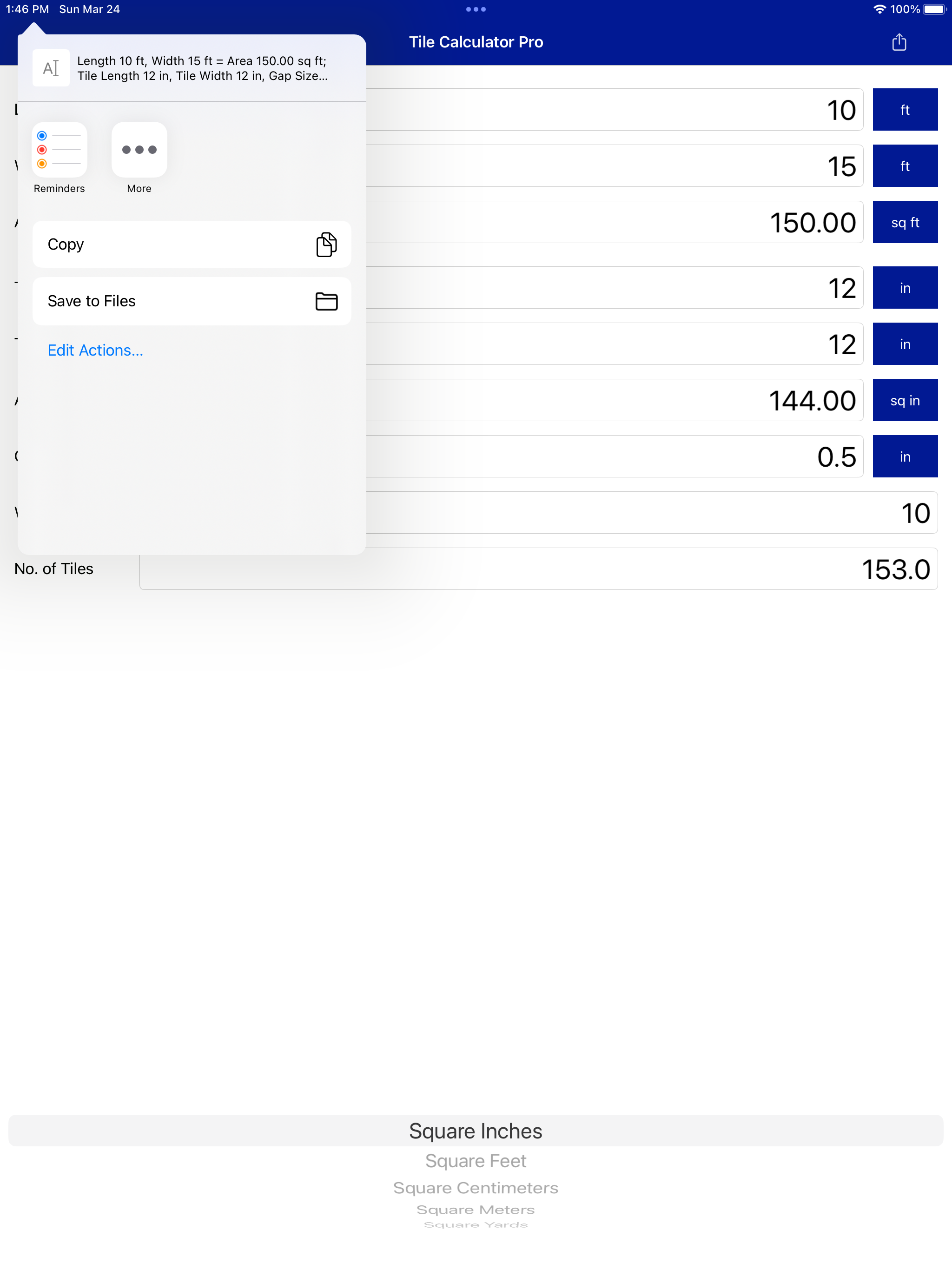Copy the calculation text
952x1270 pixels.
pos(192,244)
